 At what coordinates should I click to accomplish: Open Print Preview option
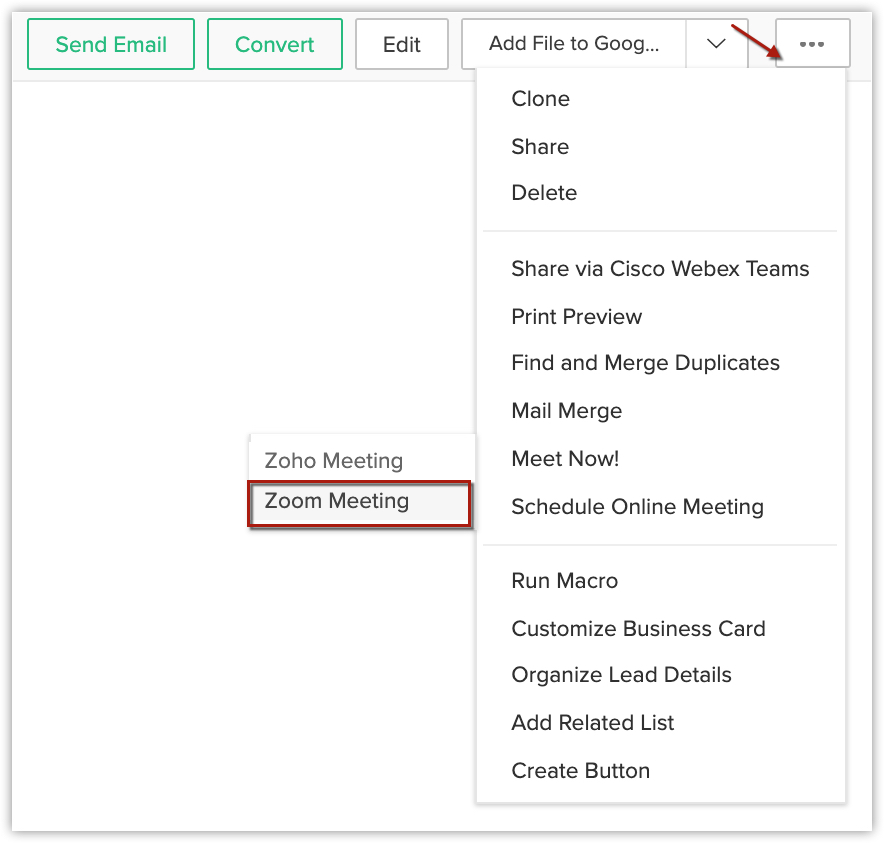tap(576, 317)
